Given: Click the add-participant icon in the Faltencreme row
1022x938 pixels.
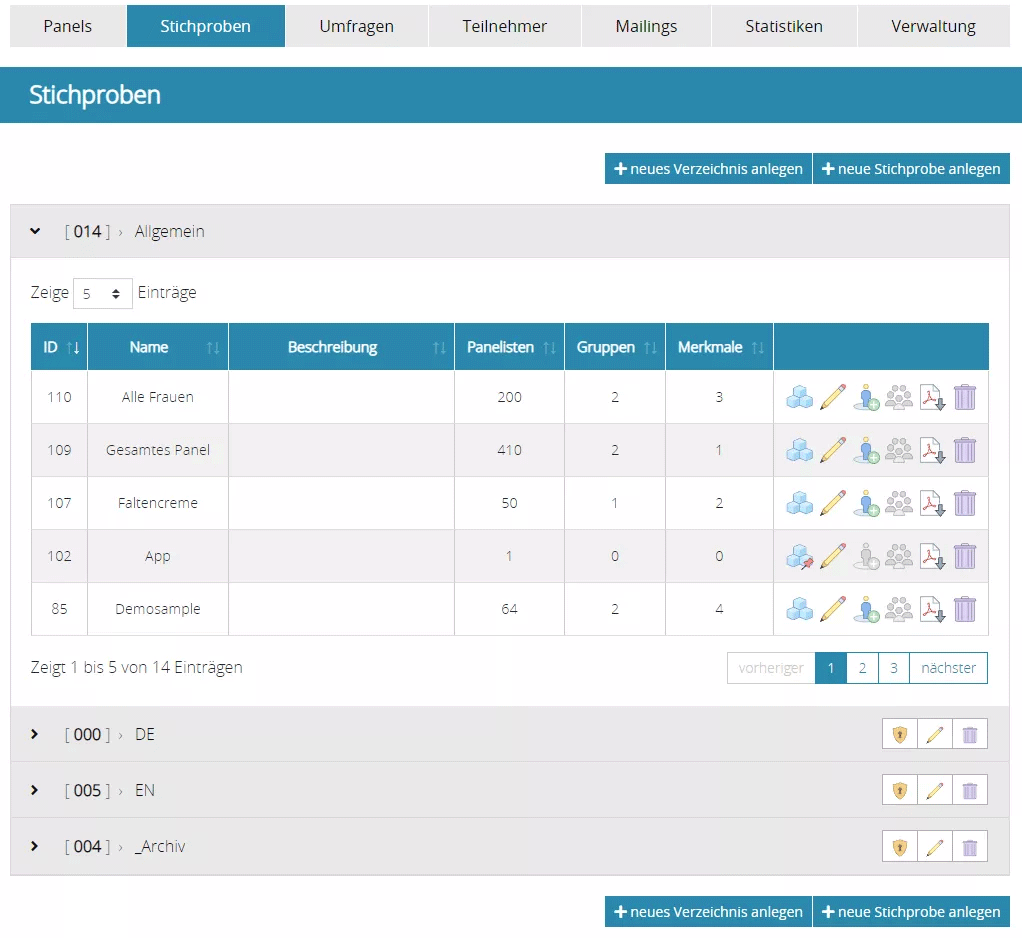Looking at the screenshot, I should [x=866, y=503].
